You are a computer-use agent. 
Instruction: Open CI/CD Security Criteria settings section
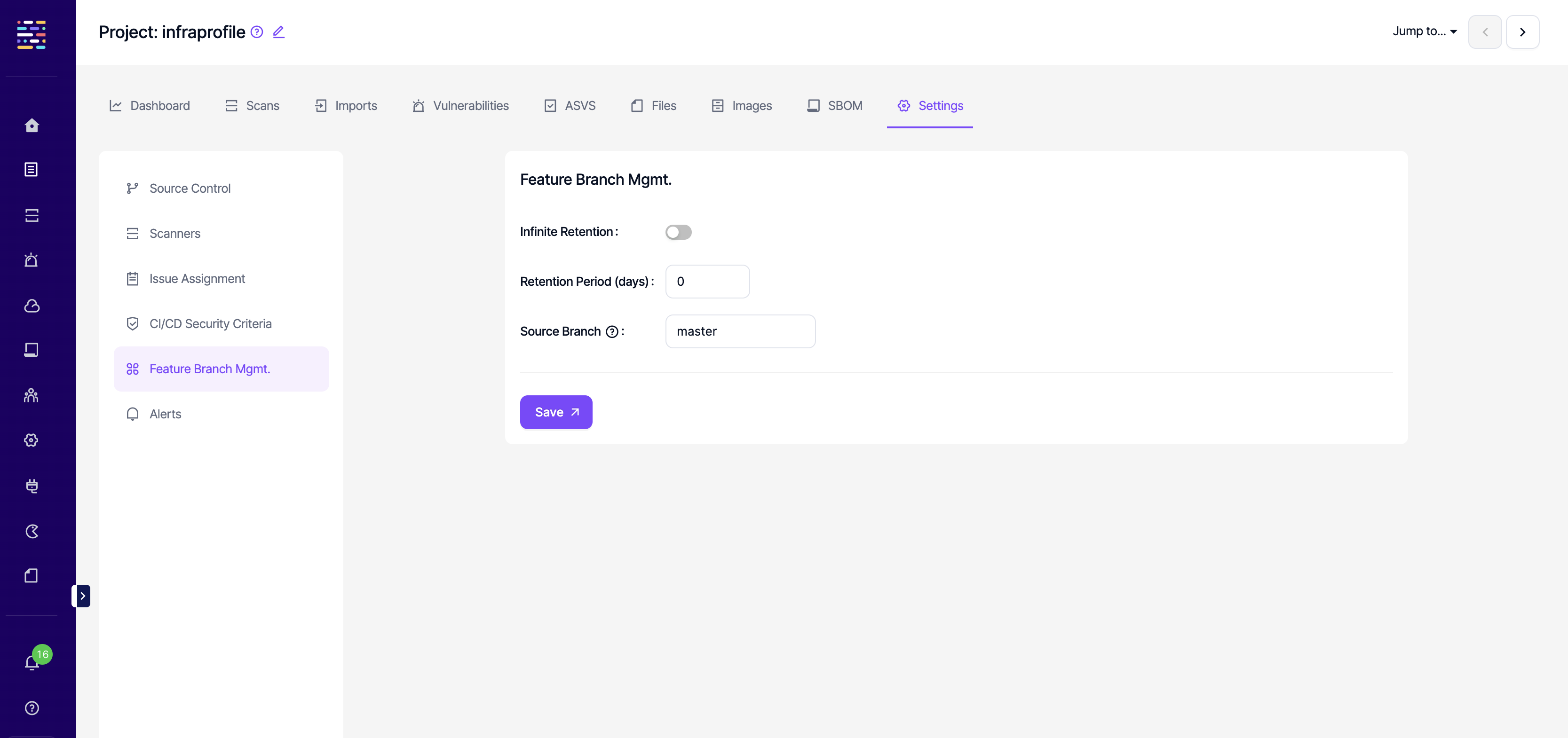221,324
